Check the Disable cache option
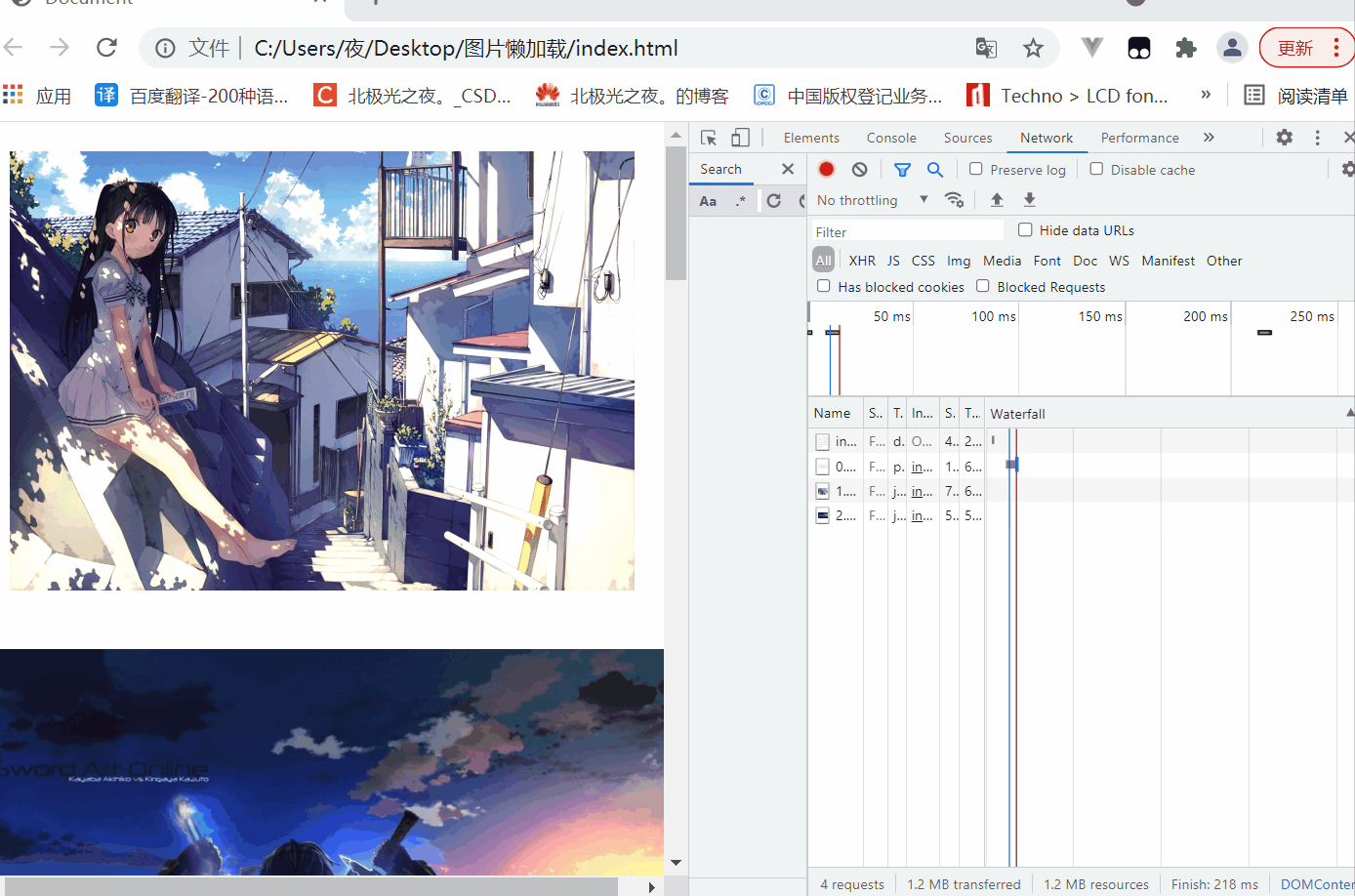1355x896 pixels. [x=1096, y=169]
